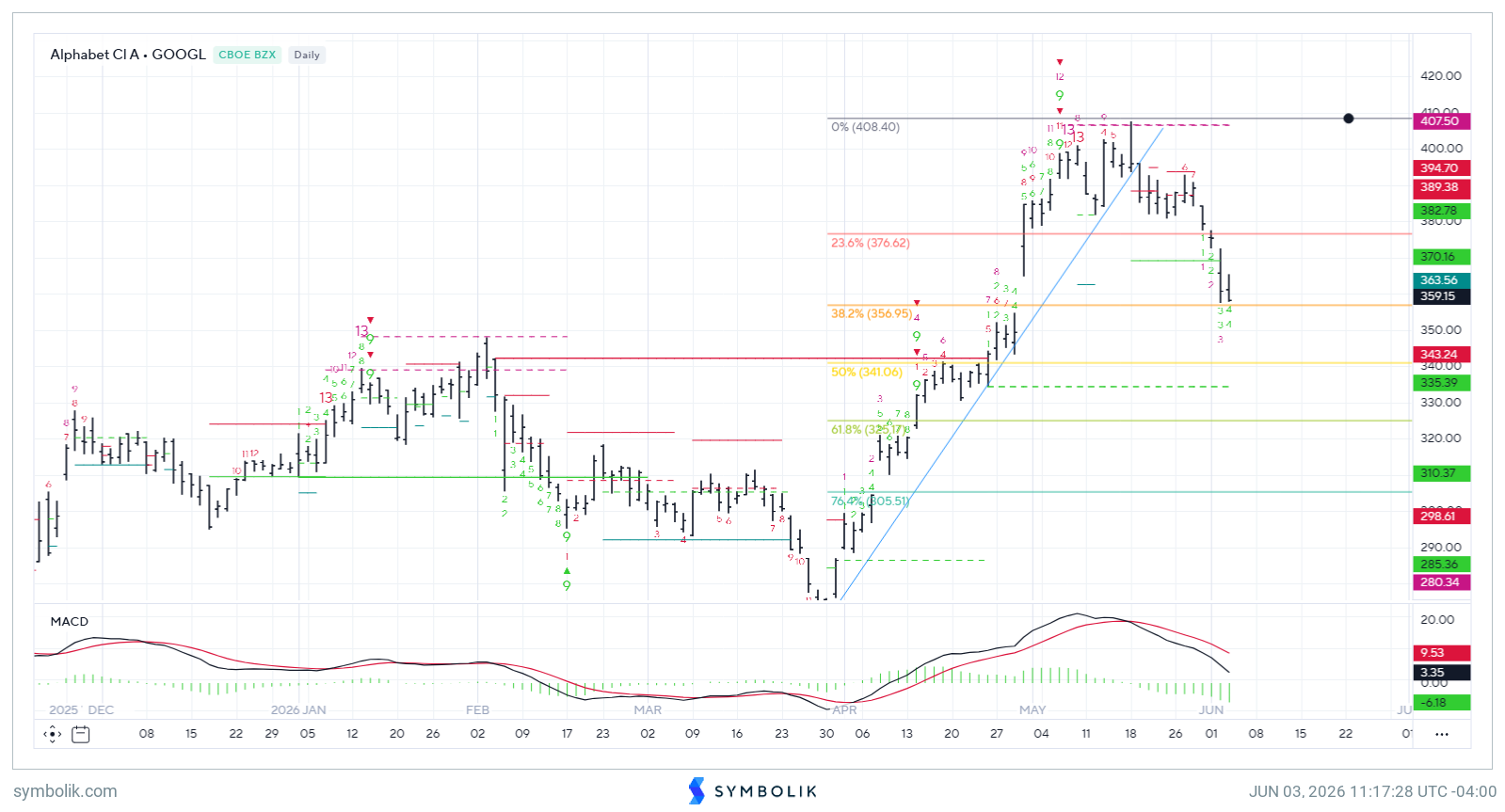Viewport: 1505px width, 812px height.
Task: Select the 343.24 red price tag
Action: 1441,355
